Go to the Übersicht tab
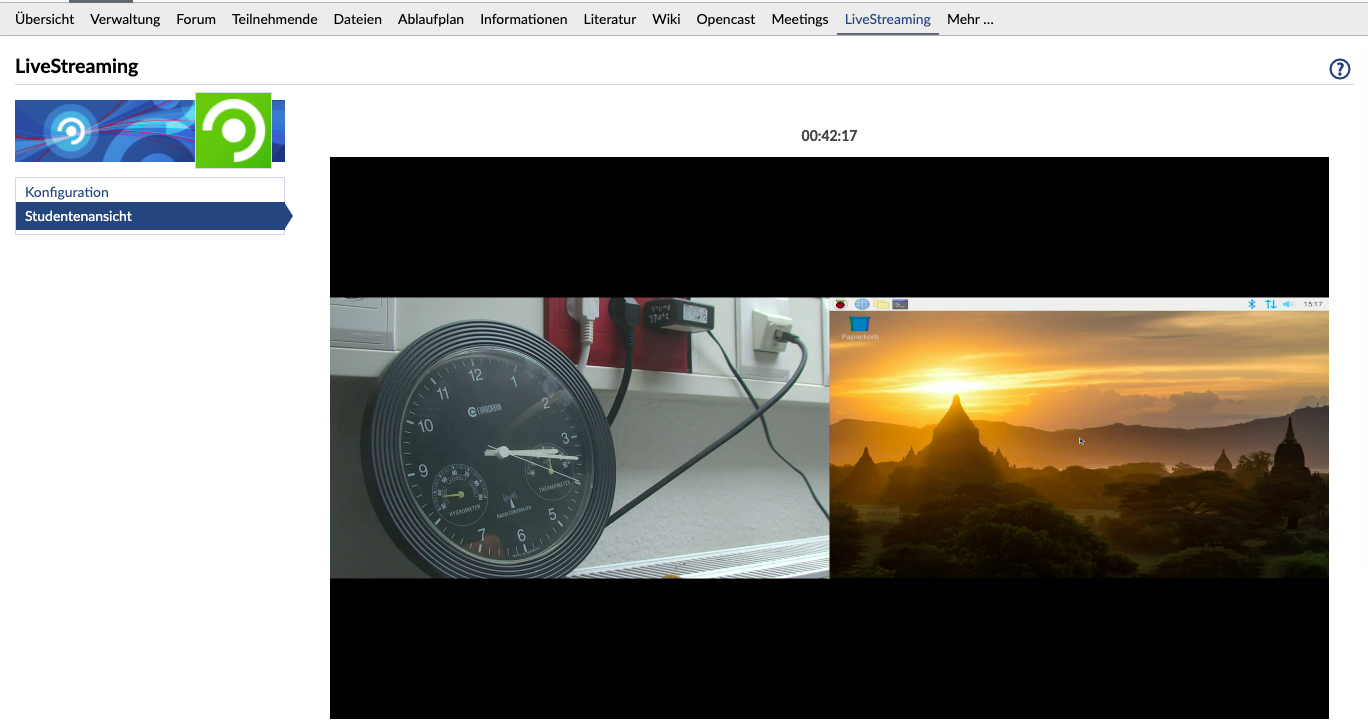 coord(44,19)
